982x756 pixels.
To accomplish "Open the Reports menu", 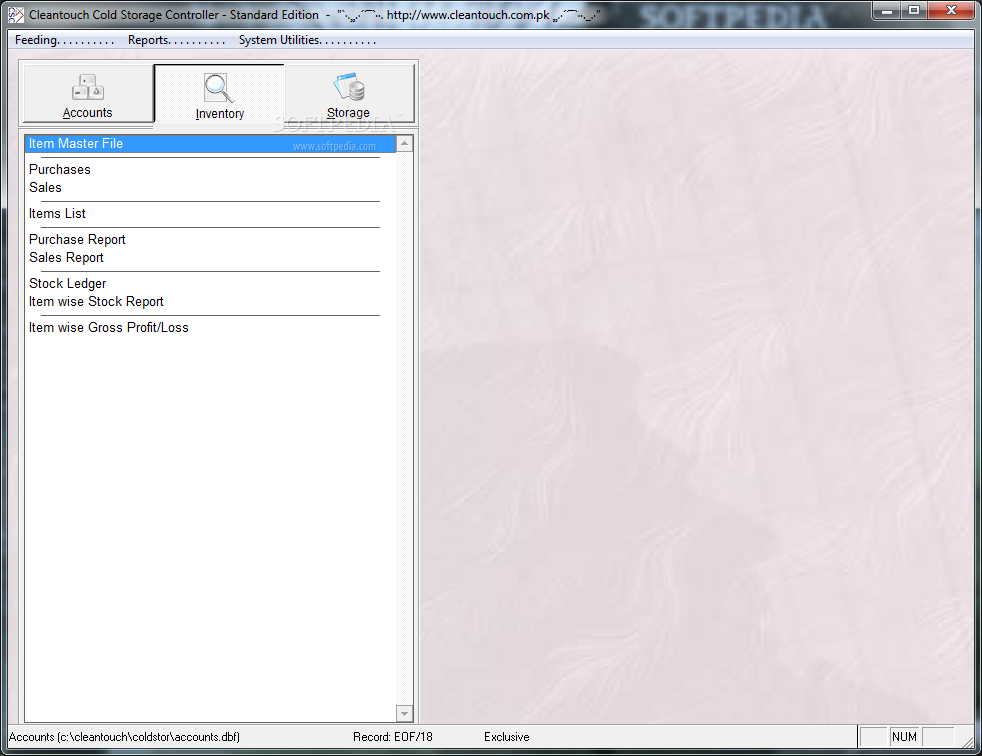I will click(176, 40).
